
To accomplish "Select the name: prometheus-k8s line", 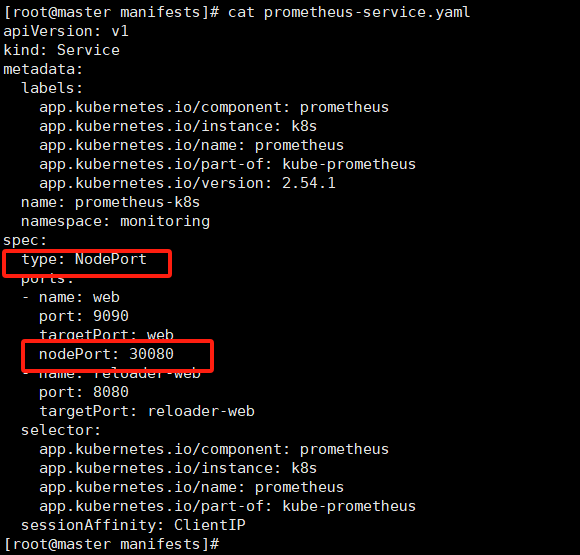I will (110, 202).
